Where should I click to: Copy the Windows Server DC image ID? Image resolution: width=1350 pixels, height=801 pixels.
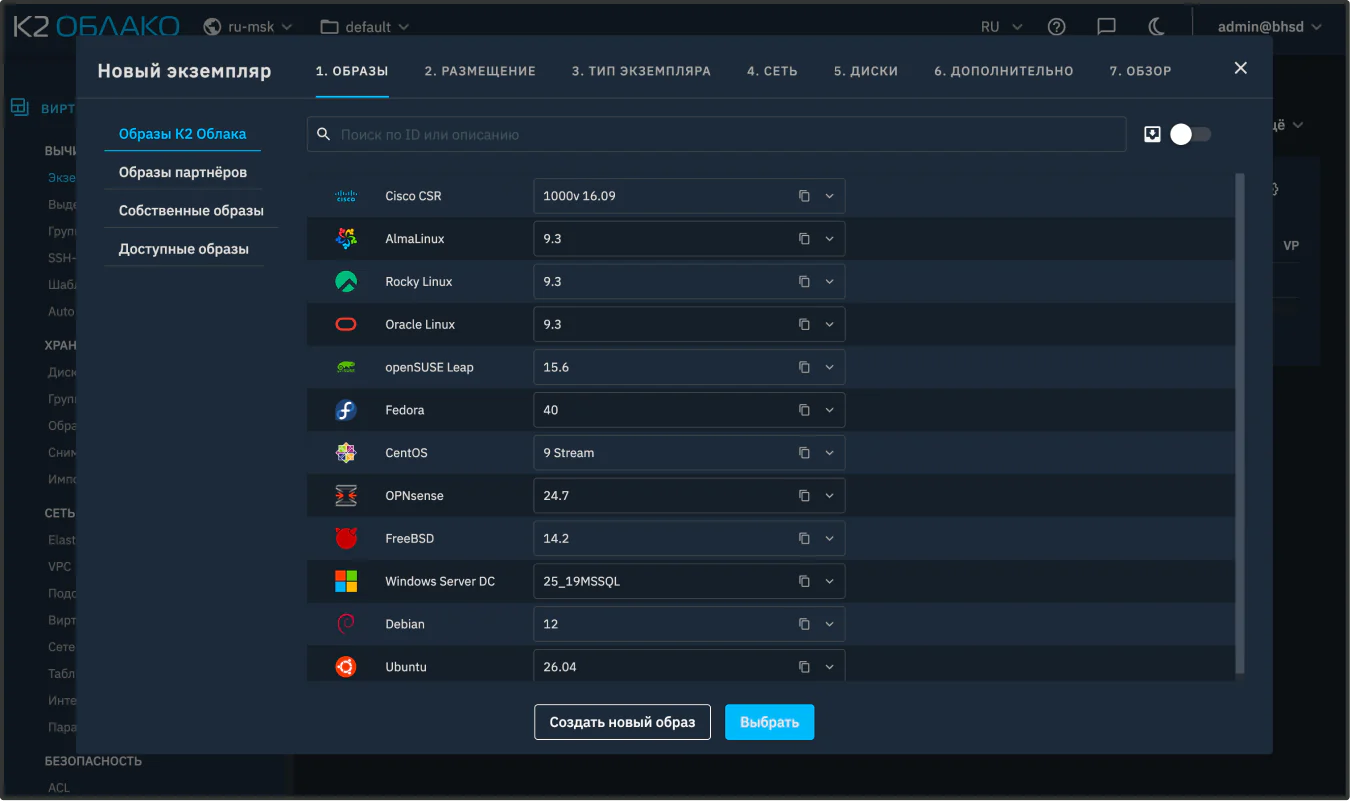click(x=804, y=582)
